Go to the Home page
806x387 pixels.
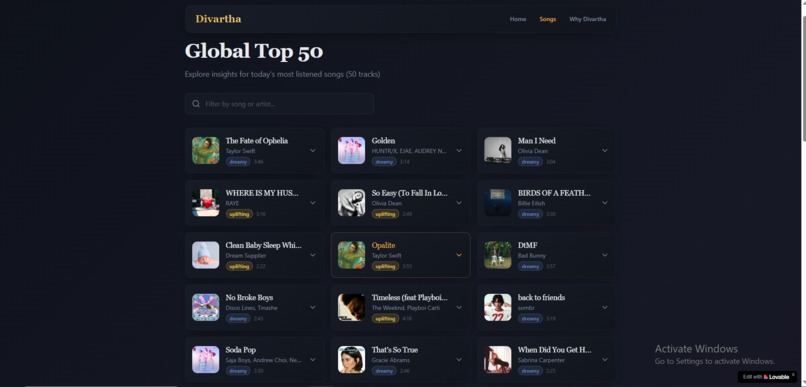pos(518,19)
